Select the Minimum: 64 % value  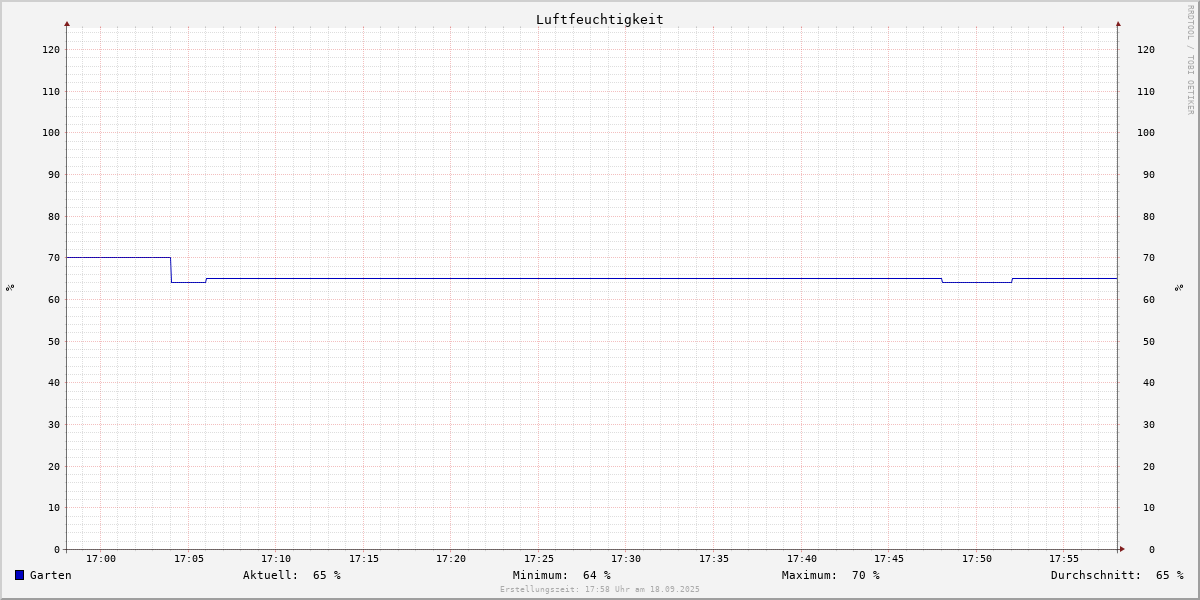[x=562, y=575]
